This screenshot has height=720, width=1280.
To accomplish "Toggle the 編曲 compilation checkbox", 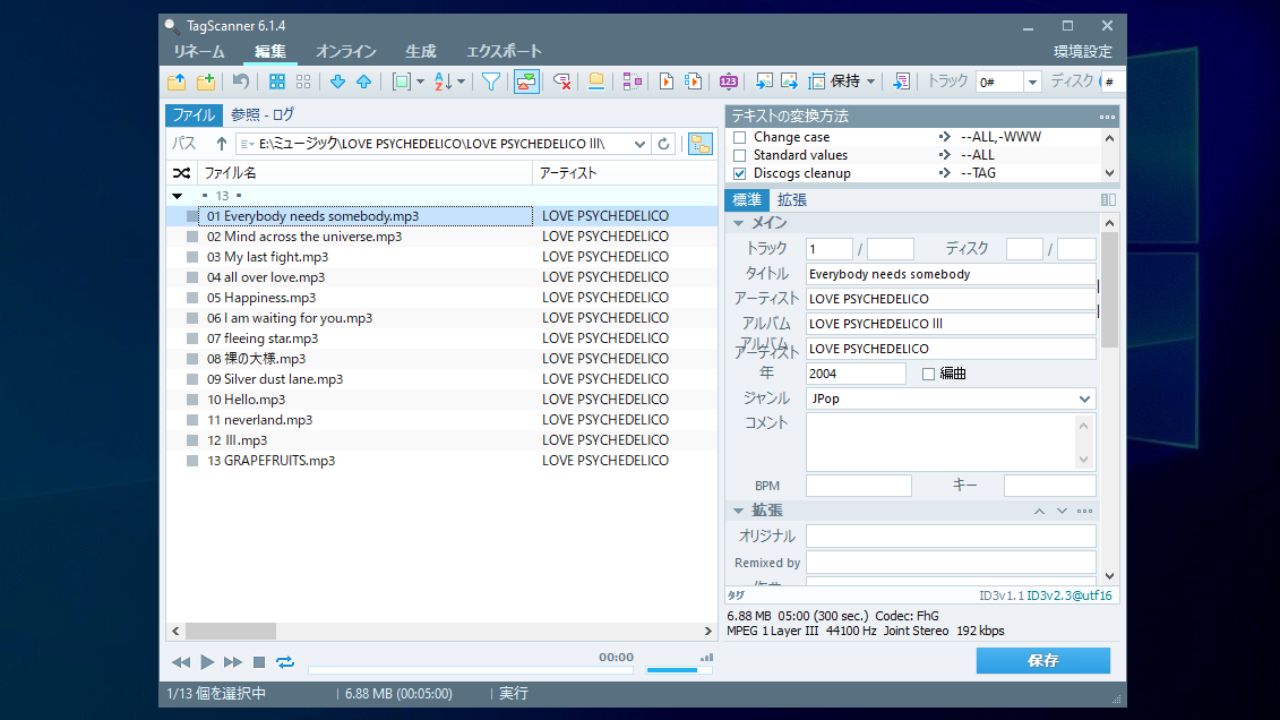I will click(928, 374).
